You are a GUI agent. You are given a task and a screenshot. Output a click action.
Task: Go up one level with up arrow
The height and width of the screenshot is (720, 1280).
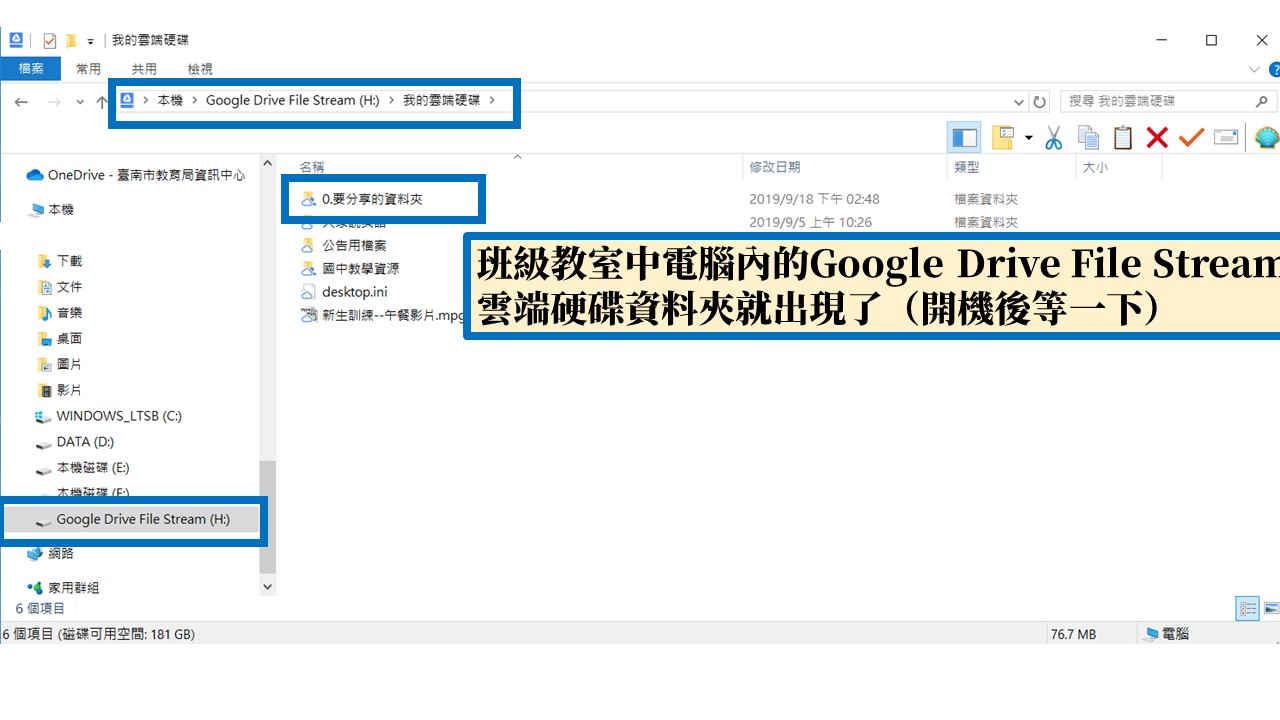point(102,101)
